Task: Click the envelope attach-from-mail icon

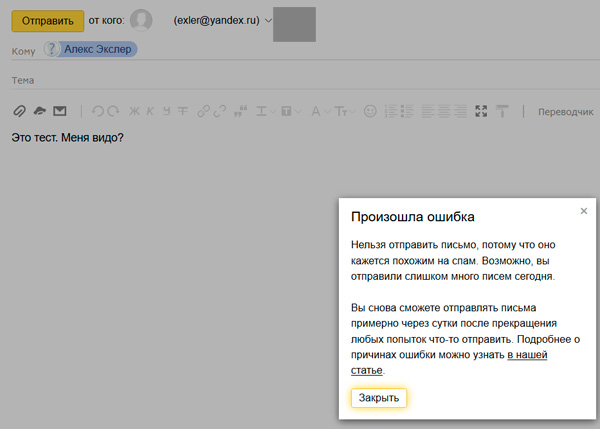Action: point(60,111)
